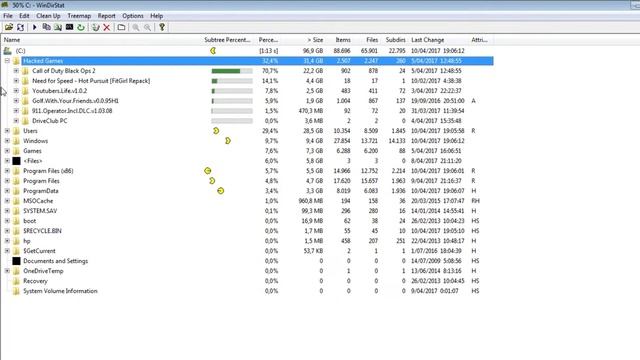The width and height of the screenshot is (640, 360).
Task: Click Call of Duty's subtree percentage bar
Action: tap(232, 71)
